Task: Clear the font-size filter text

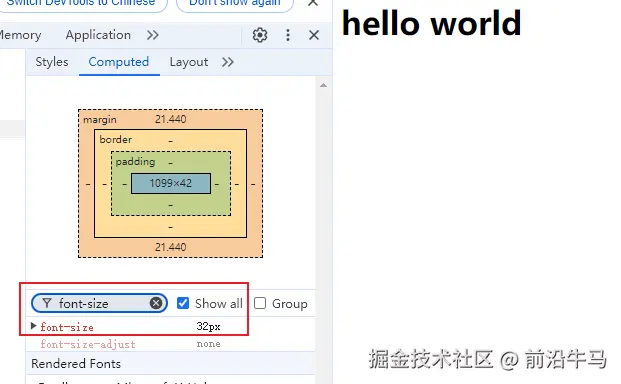Action: coord(156,303)
